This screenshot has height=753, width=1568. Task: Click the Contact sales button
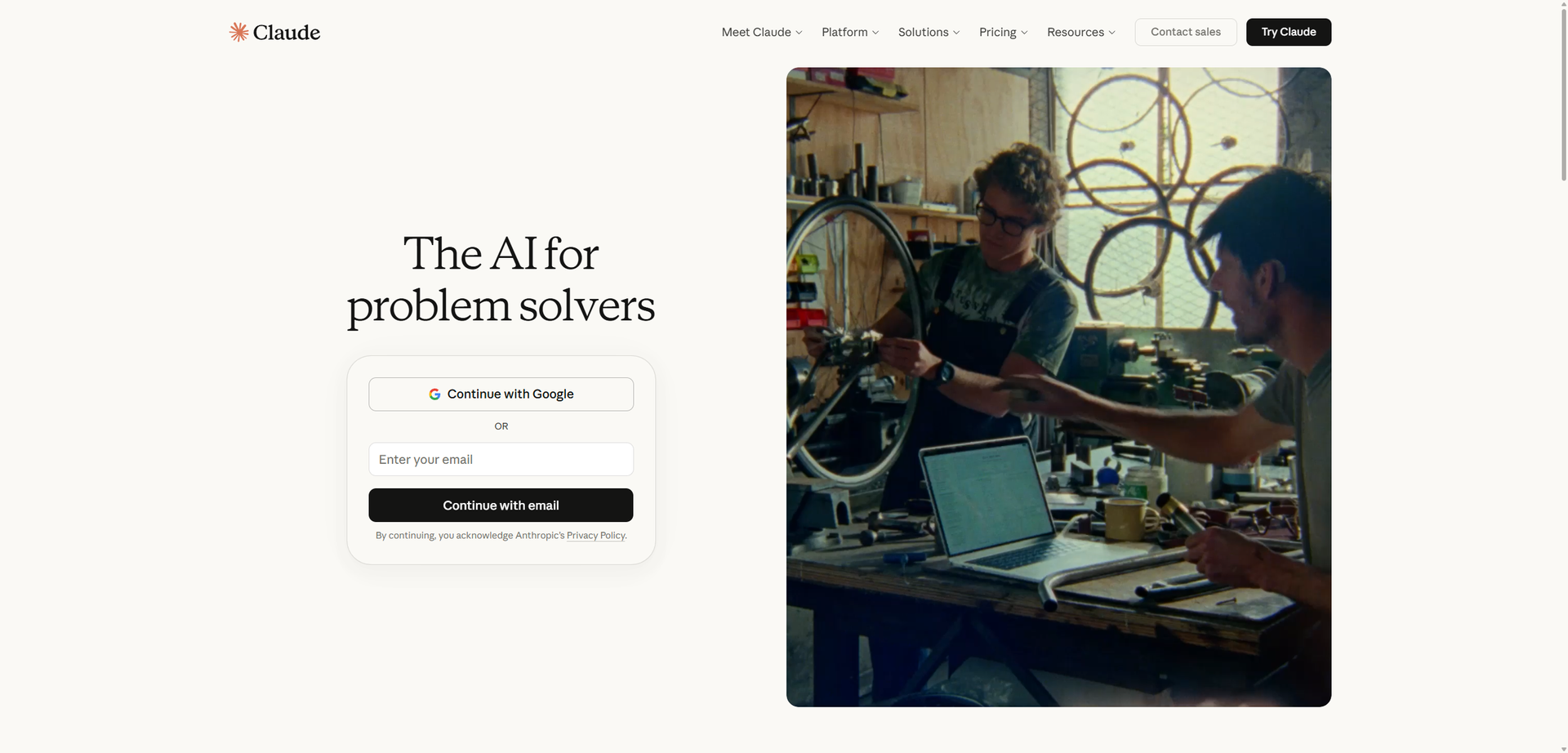[x=1186, y=32]
